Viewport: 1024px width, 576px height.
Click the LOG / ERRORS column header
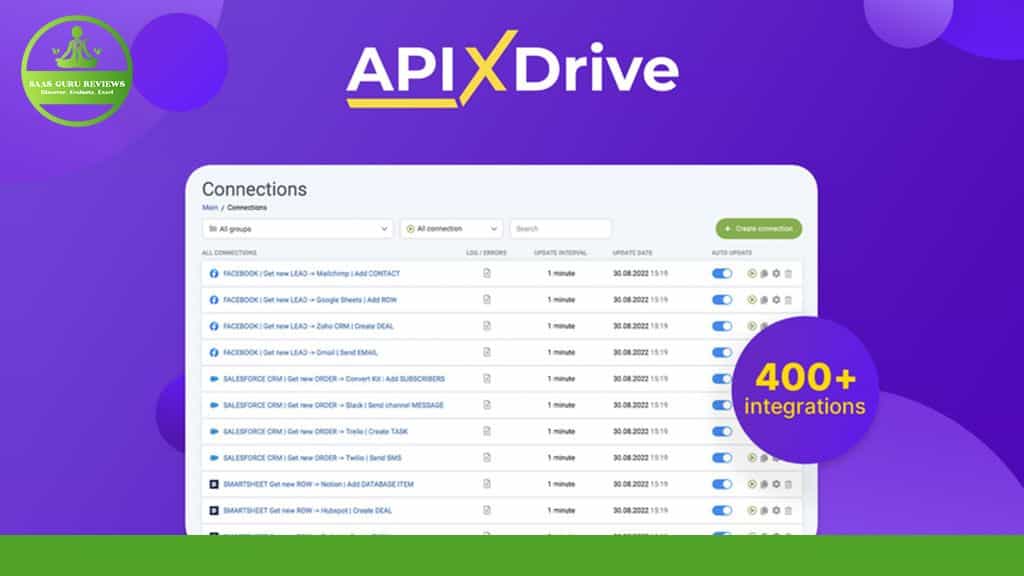click(x=486, y=253)
